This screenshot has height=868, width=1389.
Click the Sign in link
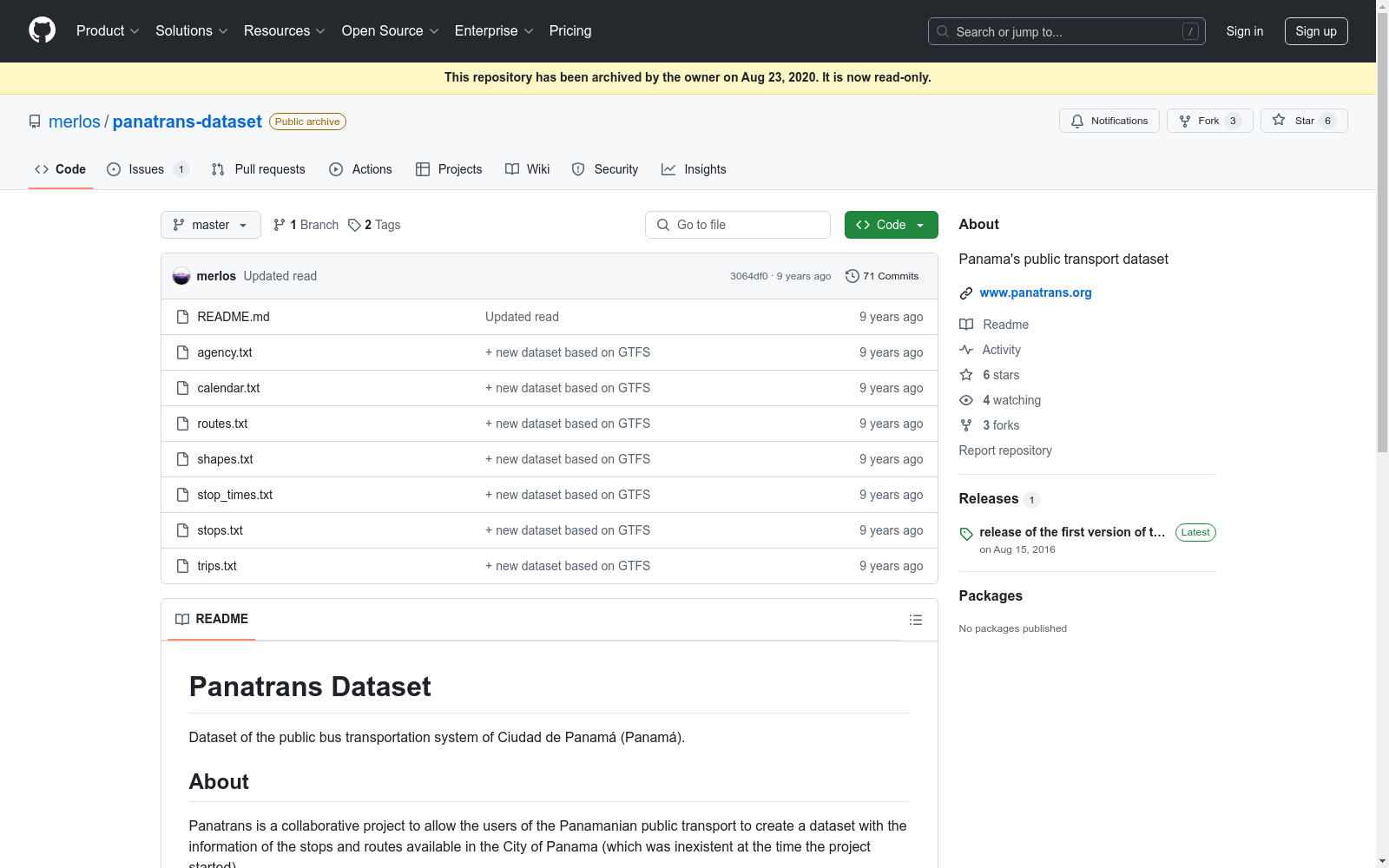click(x=1245, y=31)
